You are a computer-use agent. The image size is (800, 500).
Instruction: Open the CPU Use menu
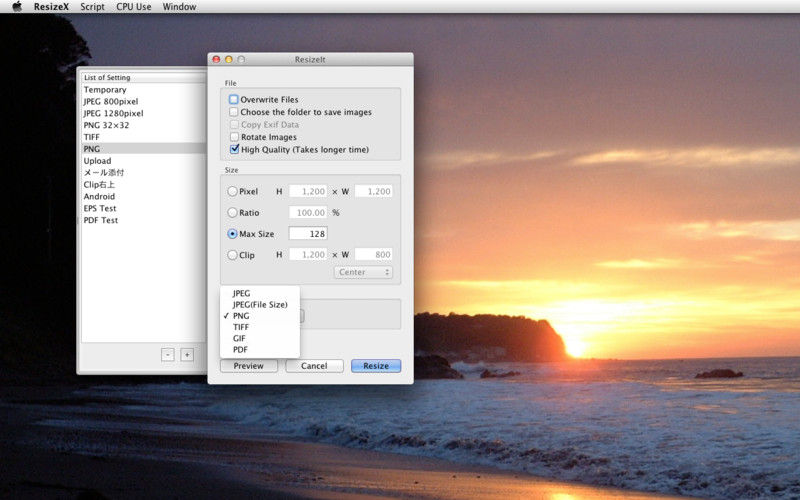pos(134,7)
